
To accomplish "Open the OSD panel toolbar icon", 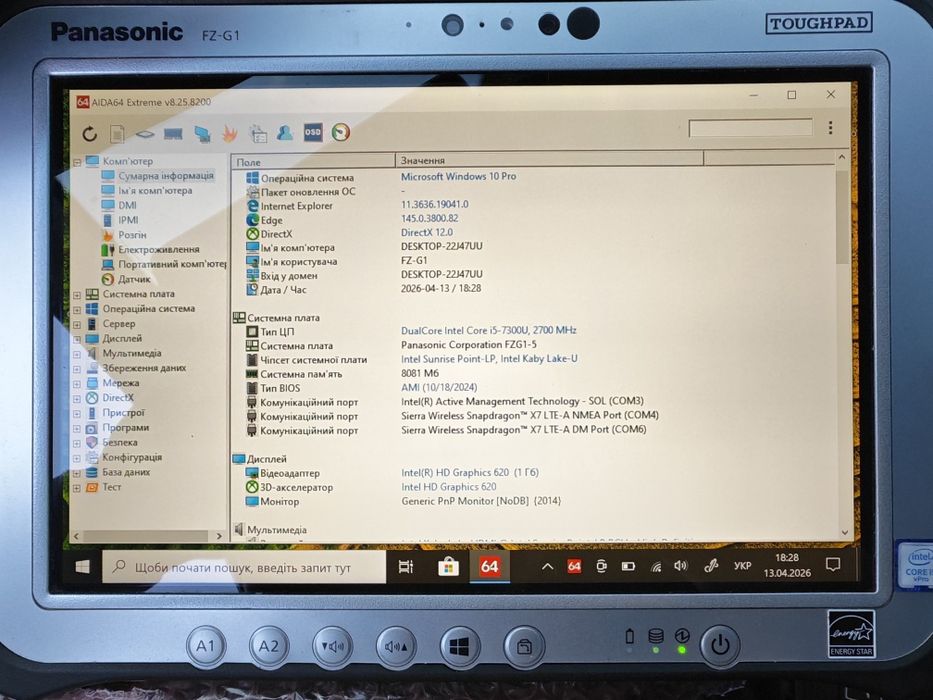I will [x=313, y=132].
